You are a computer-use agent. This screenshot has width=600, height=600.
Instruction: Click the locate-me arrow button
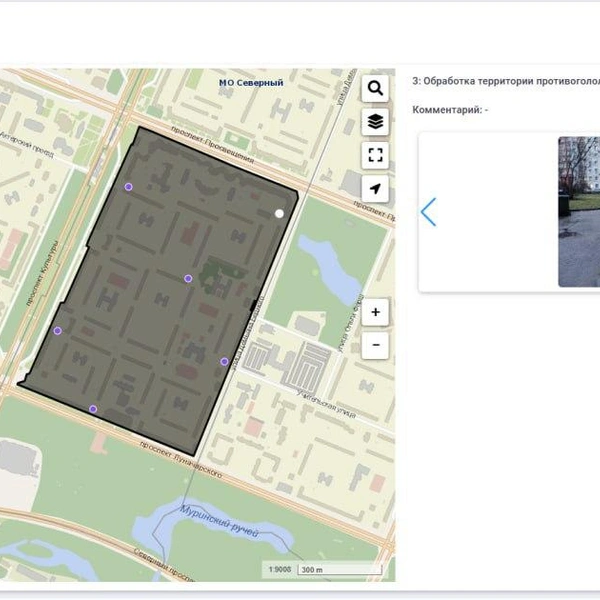click(x=375, y=188)
